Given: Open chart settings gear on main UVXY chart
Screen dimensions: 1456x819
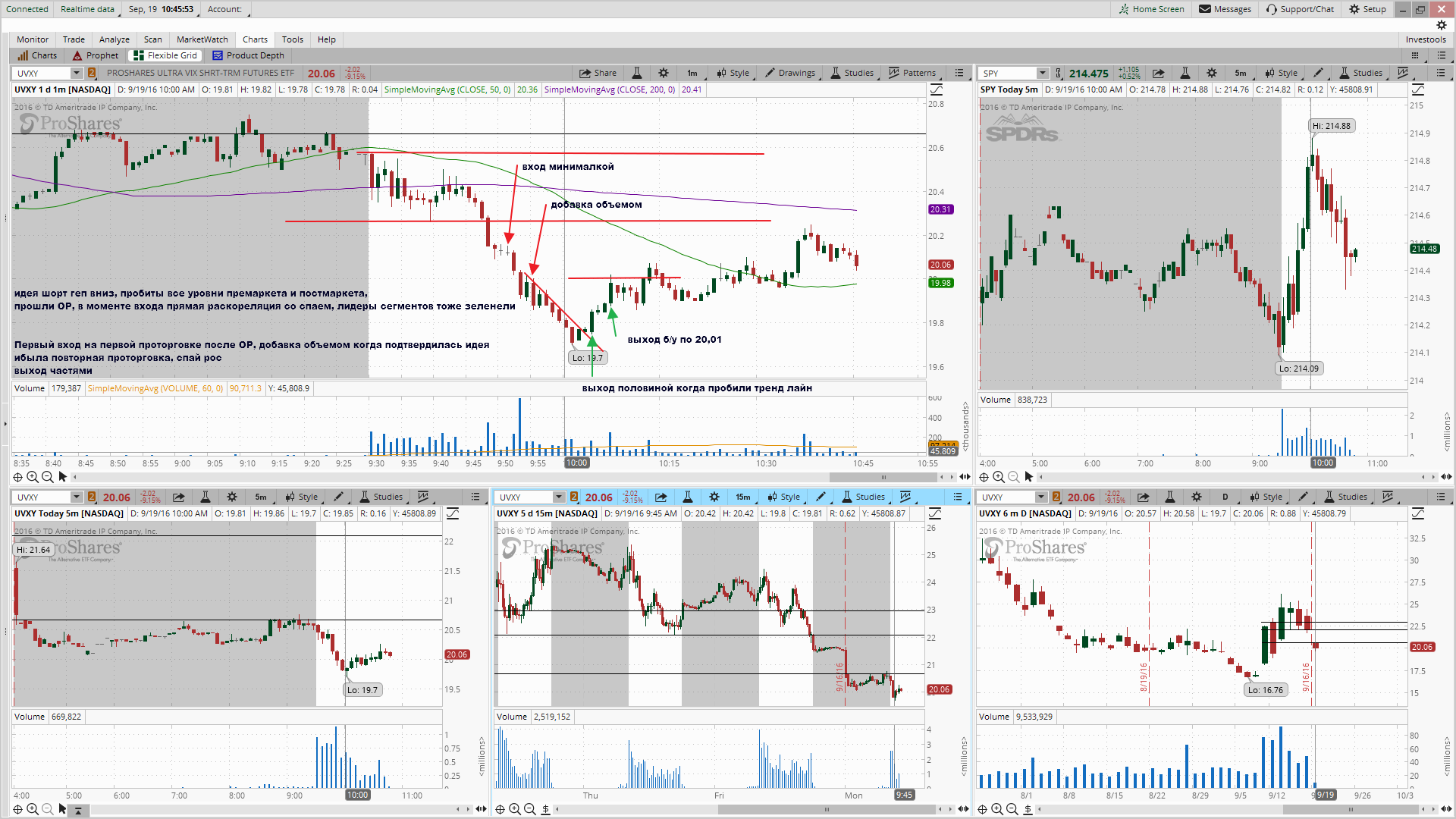Looking at the screenshot, I should pyautogui.click(x=664, y=73).
